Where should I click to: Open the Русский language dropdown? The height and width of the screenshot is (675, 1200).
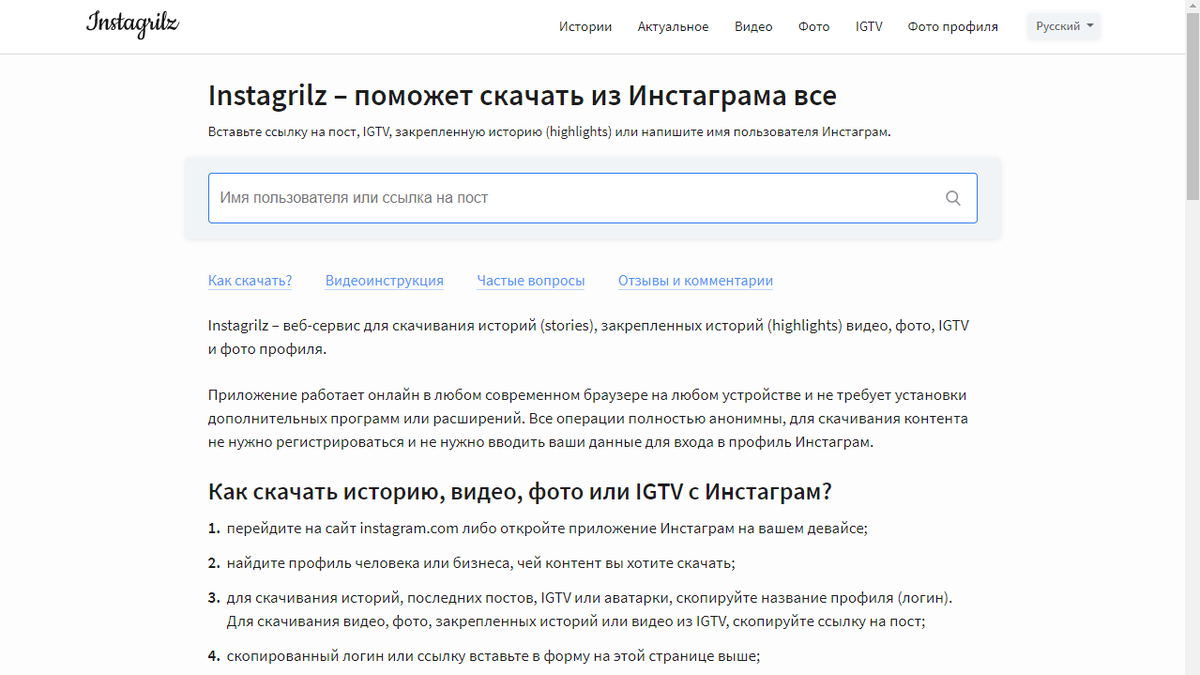pos(1063,26)
